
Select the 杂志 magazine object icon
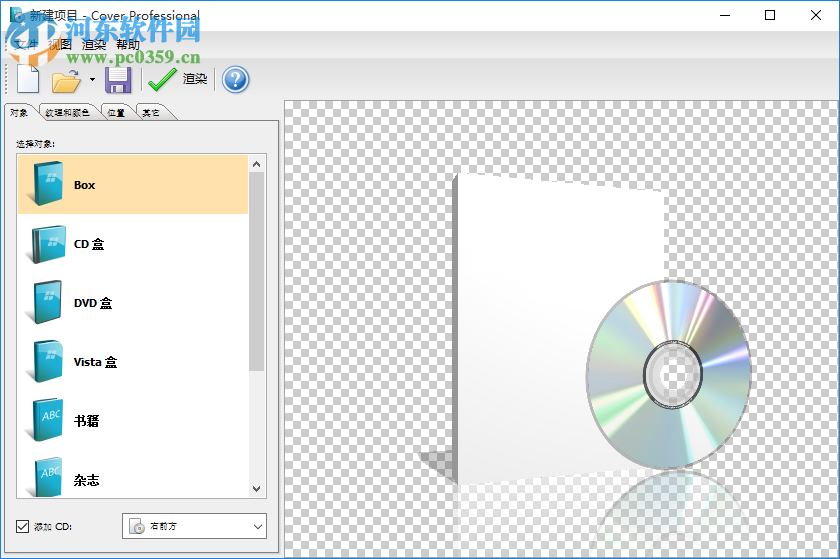click(x=46, y=478)
